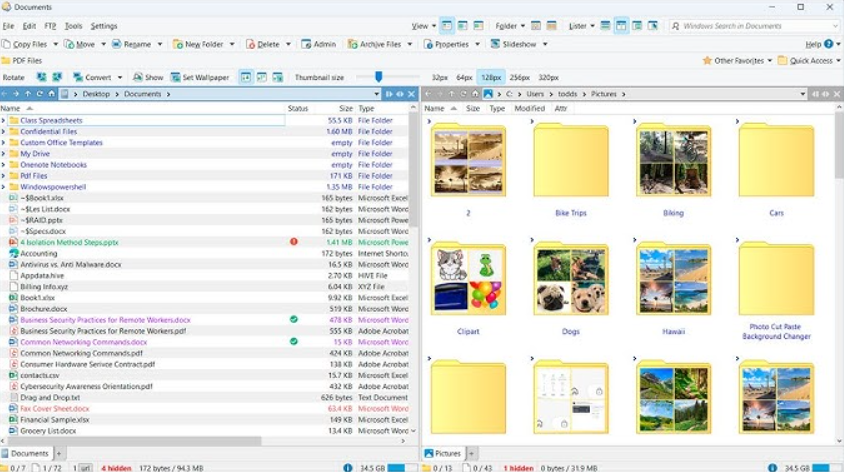Open the Convert dropdown arrow
Image resolution: width=844 pixels, height=472 pixels.
(x=119, y=77)
